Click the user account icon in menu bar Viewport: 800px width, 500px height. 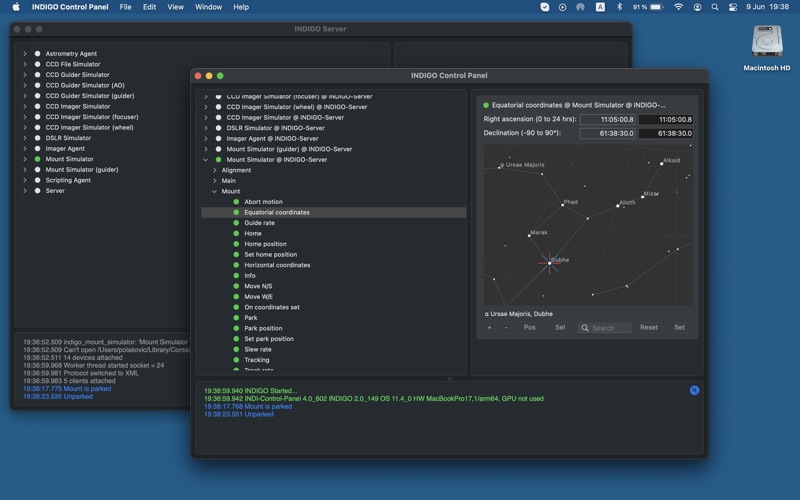(x=697, y=7)
